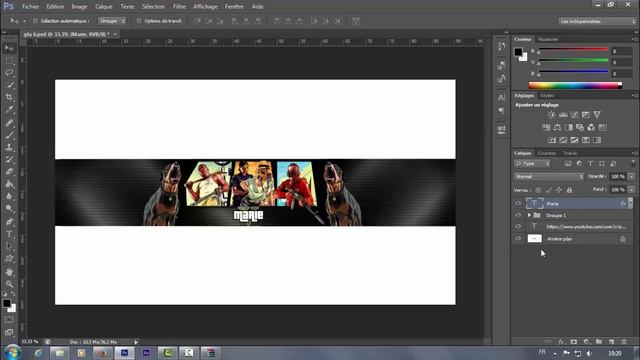Click the green V color slider

[573, 61]
